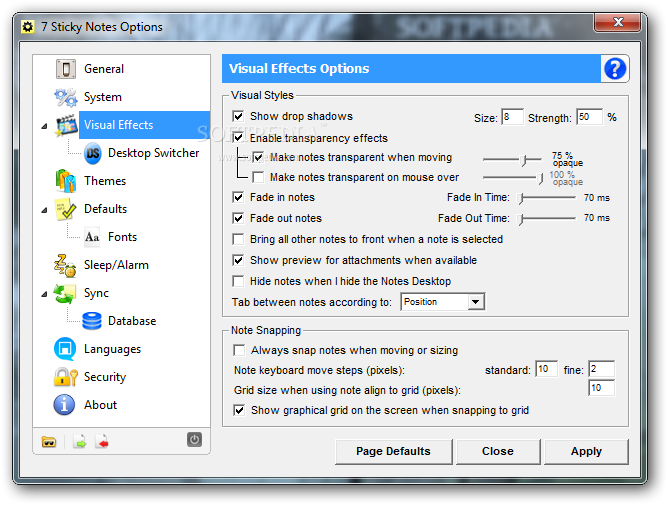Open the Sleep/Alarm icon
The width and height of the screenshot is (668, 505).
tap(65, 265)
